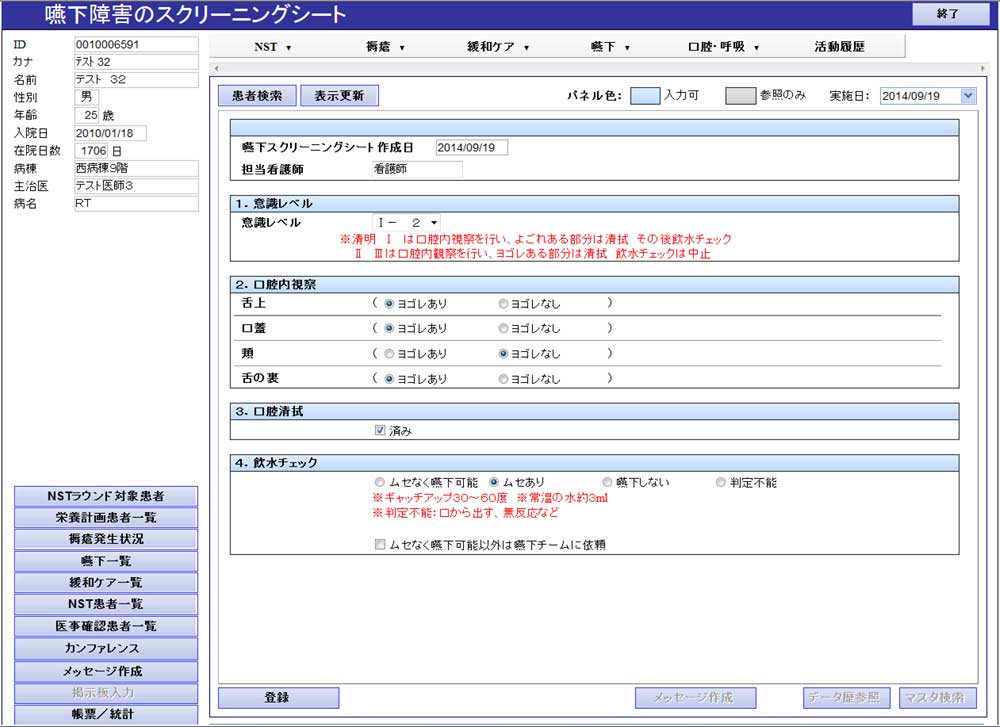Click the ID field showing 0010006591

pyautogui.click(x=136, y=44)
